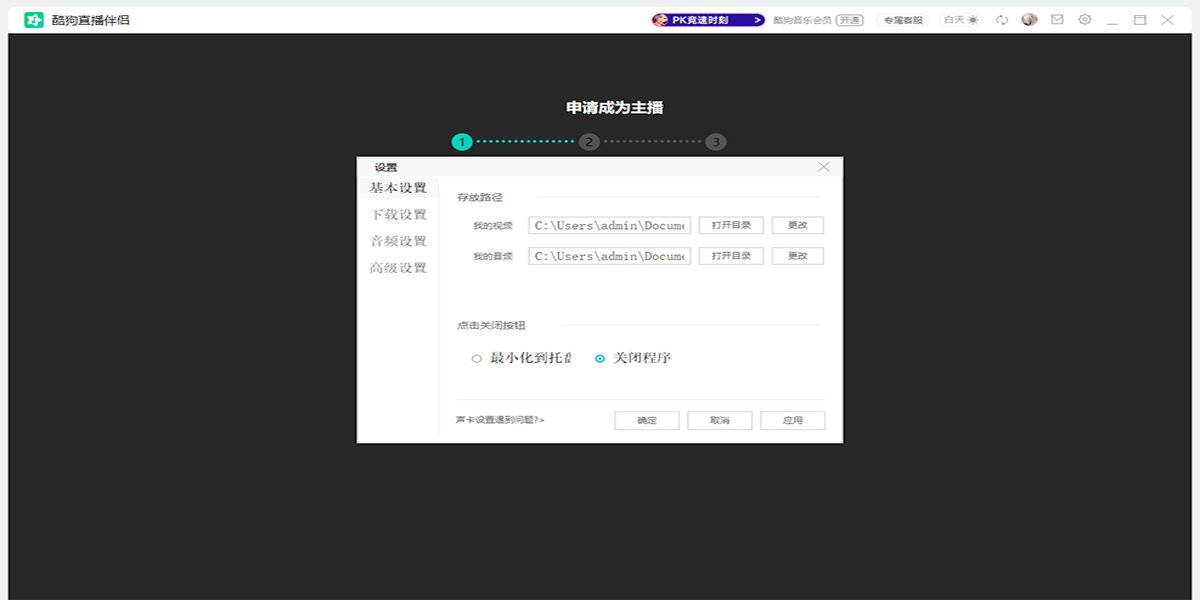The width and height of the screenshot is (1200, 600).
Task: Open the 高级设置 tab
Action: (398, 268)
